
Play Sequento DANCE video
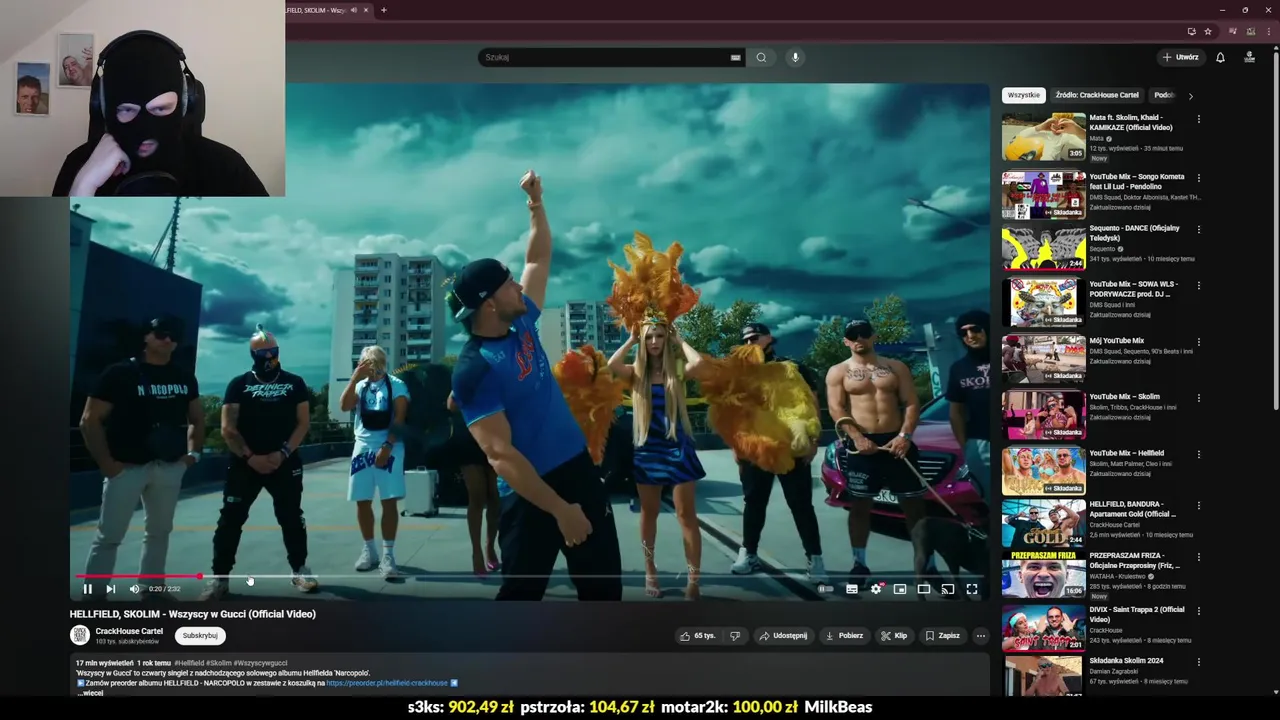pos(1044,248)
